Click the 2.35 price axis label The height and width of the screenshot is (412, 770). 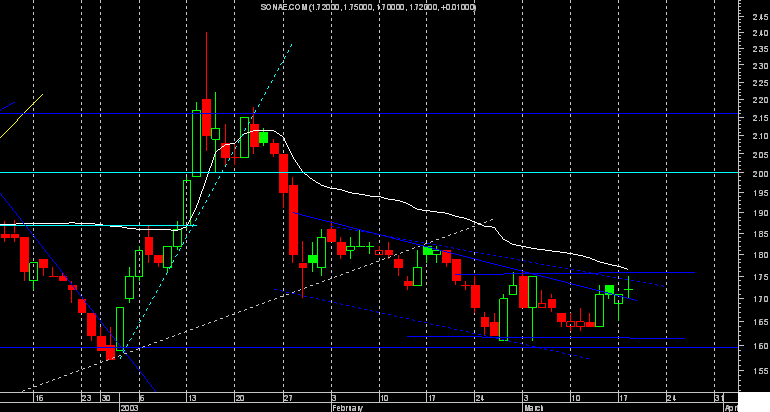[760, 49]
